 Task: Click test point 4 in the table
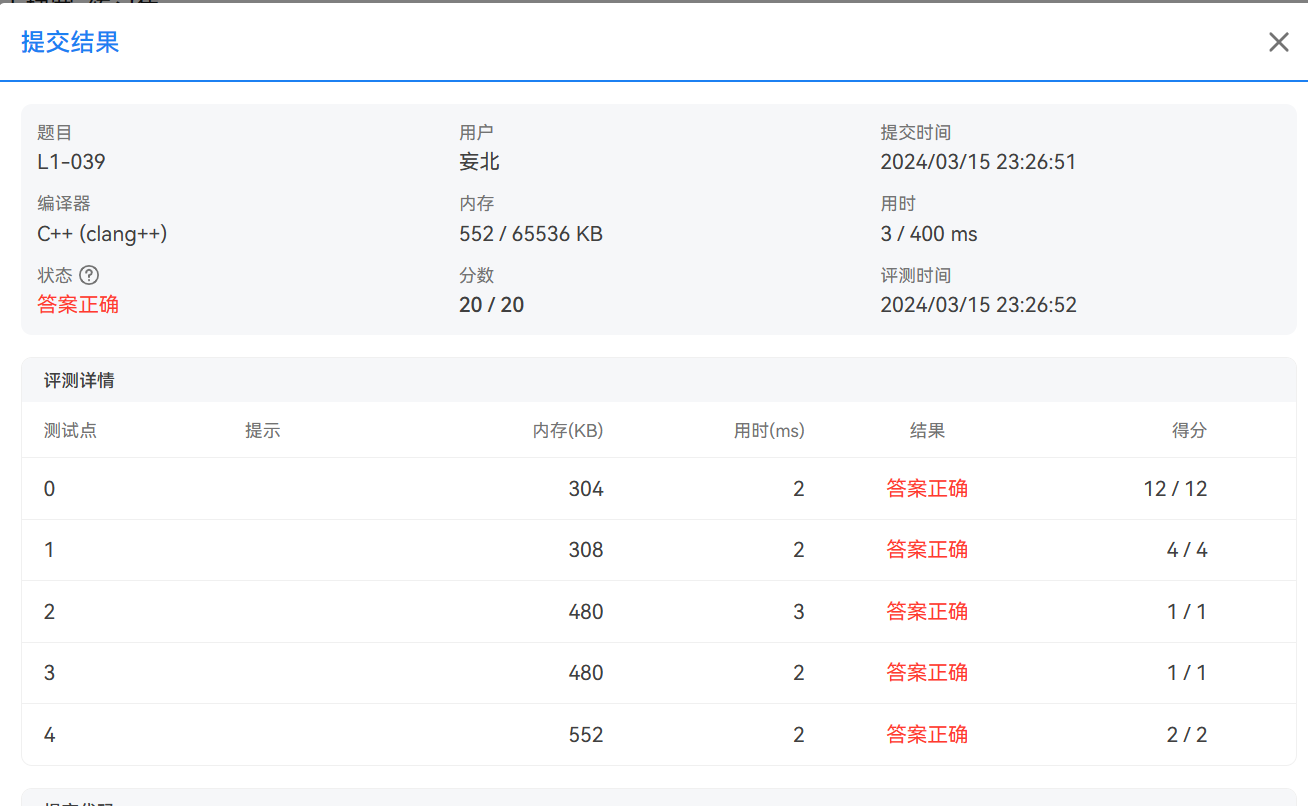(x=50, y=735)
